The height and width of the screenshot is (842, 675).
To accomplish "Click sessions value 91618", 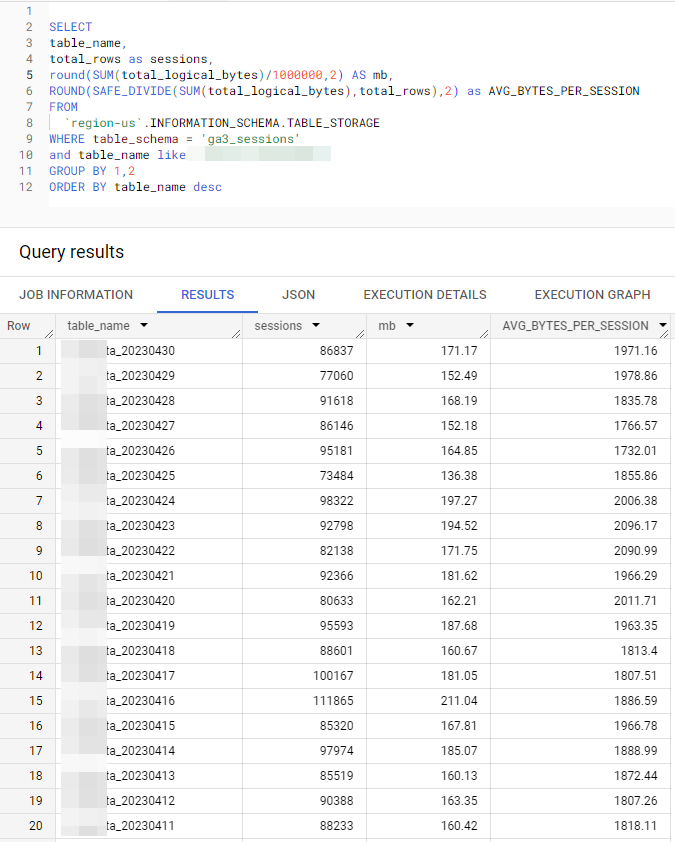I will (337, 401).
